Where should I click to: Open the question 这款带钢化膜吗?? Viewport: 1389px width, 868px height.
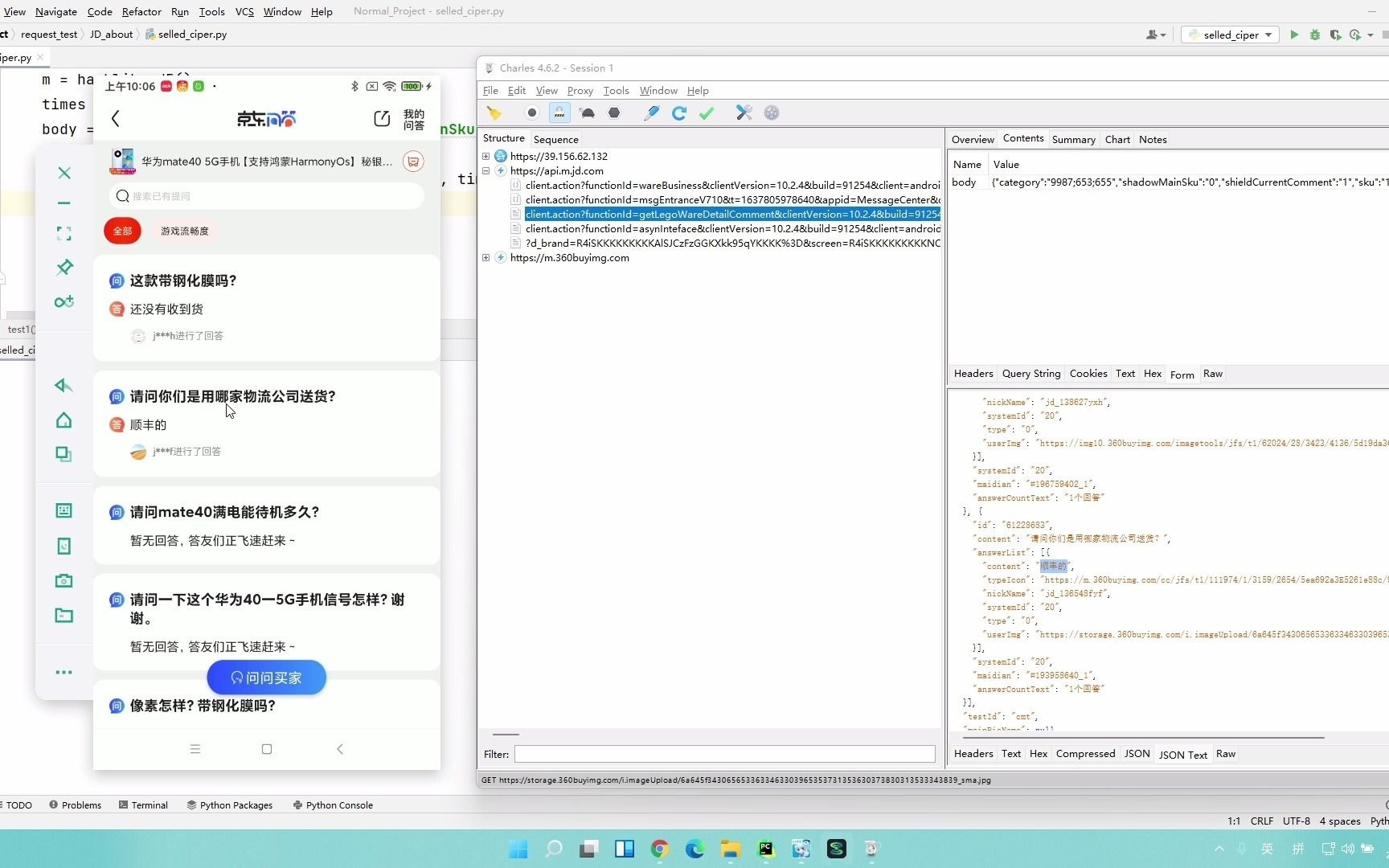point(183,280)
